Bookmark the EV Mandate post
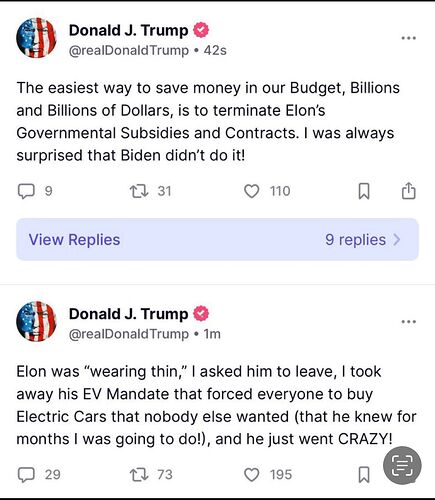 364,475
